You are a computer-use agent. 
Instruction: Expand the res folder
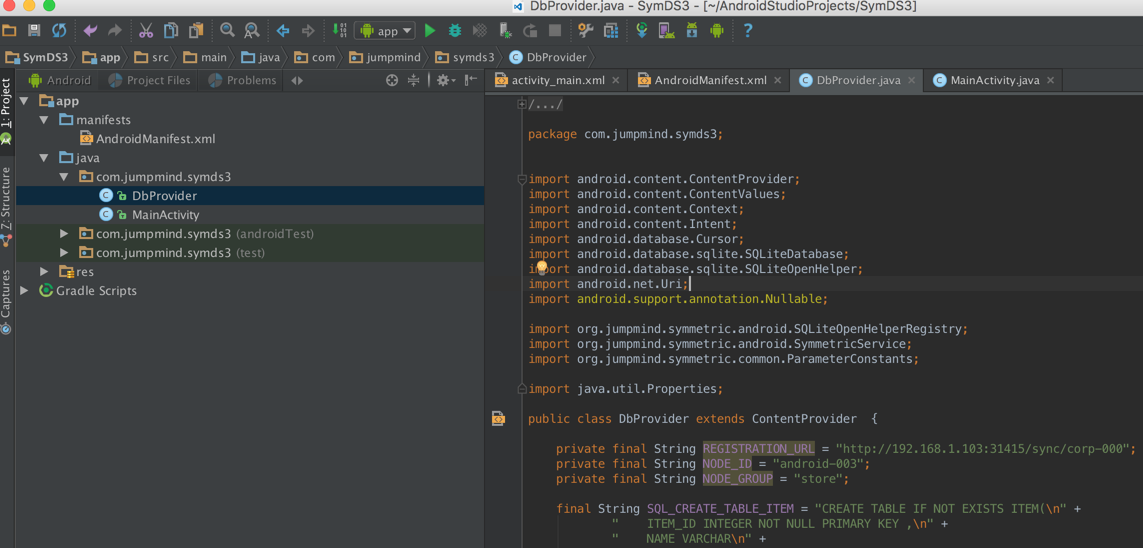(44, 272)
